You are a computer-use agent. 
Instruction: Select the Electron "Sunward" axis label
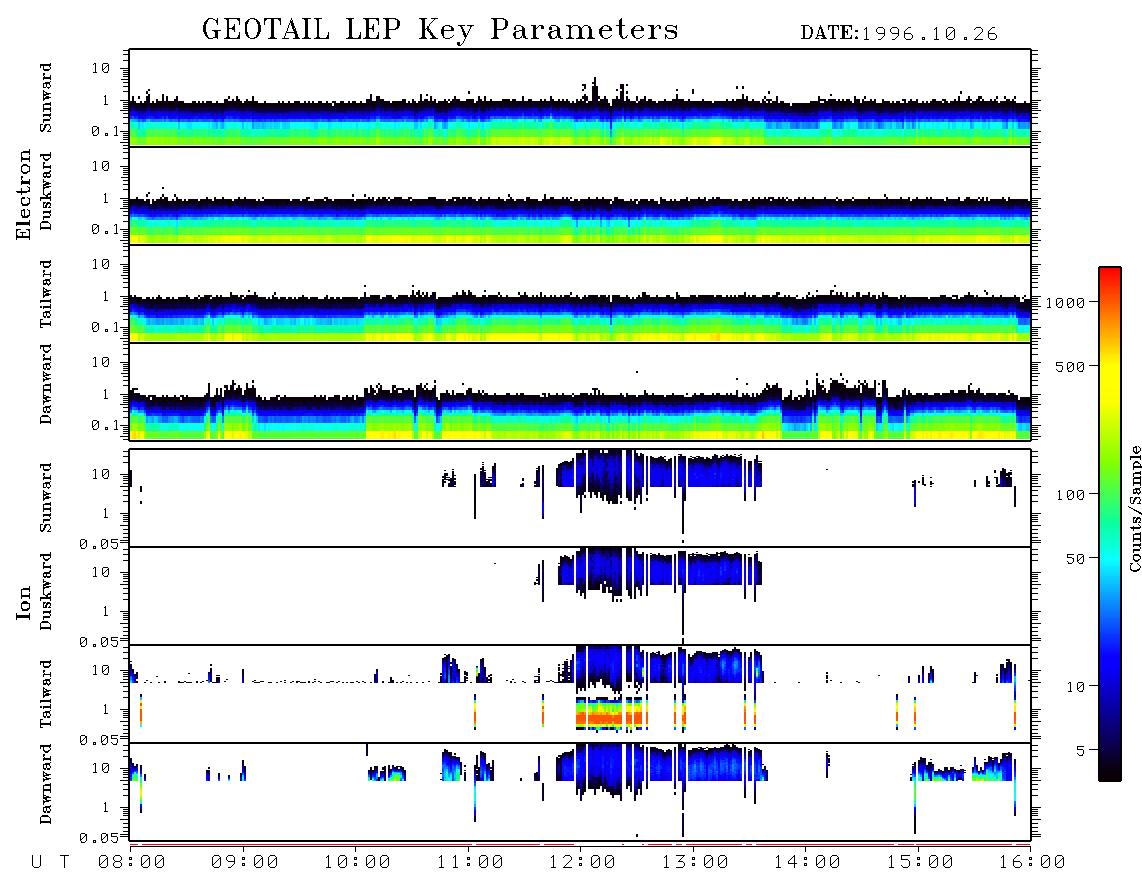46,98
